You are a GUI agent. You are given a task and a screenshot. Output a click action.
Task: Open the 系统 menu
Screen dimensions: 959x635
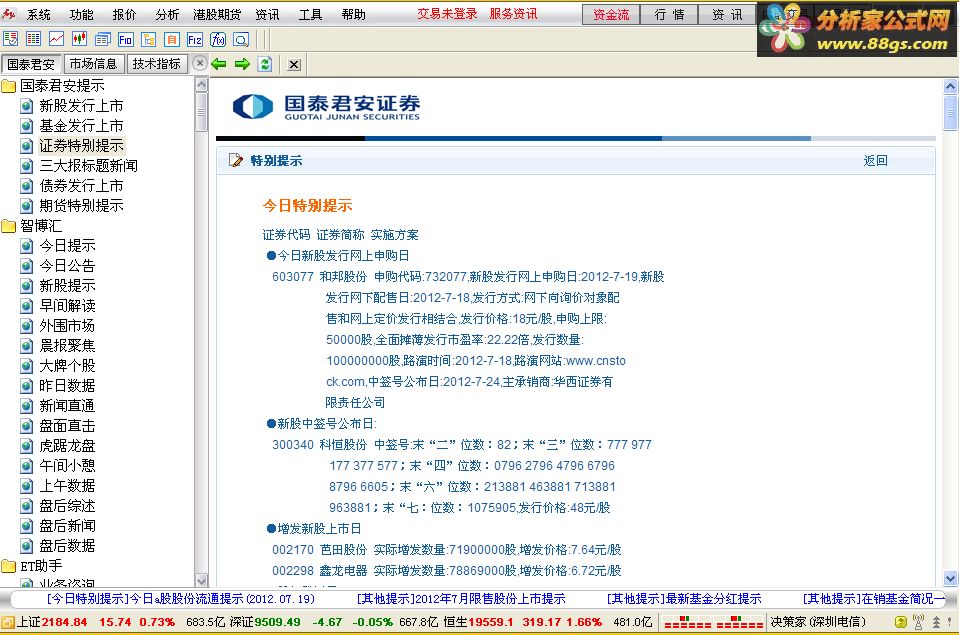39,14
